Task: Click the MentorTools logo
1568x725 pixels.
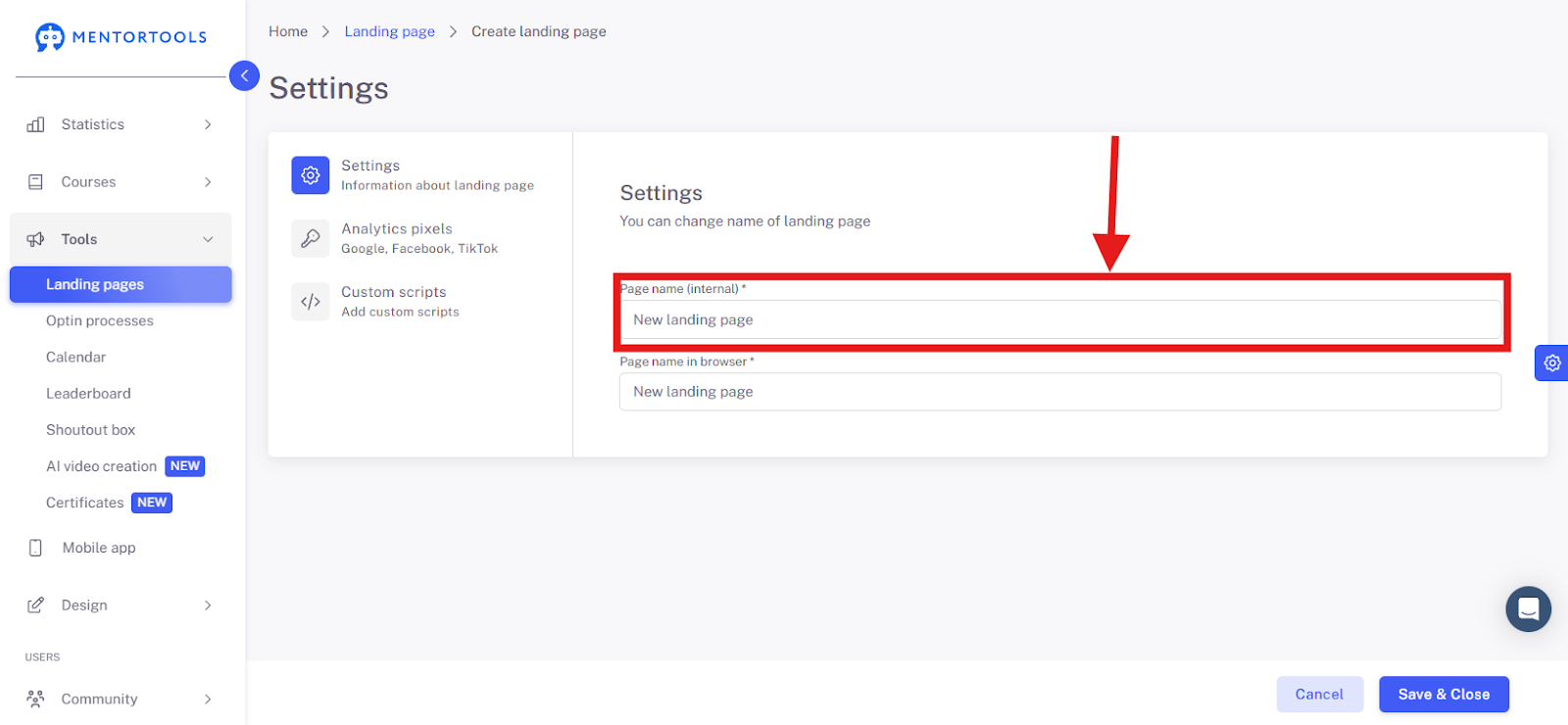Action: 121,37
